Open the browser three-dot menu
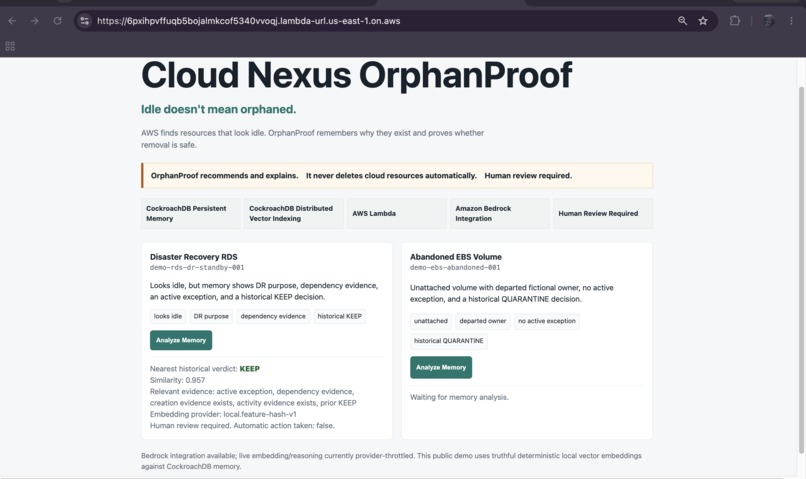The width and height of the screenshot is (806, 479). tap(791, 21)
